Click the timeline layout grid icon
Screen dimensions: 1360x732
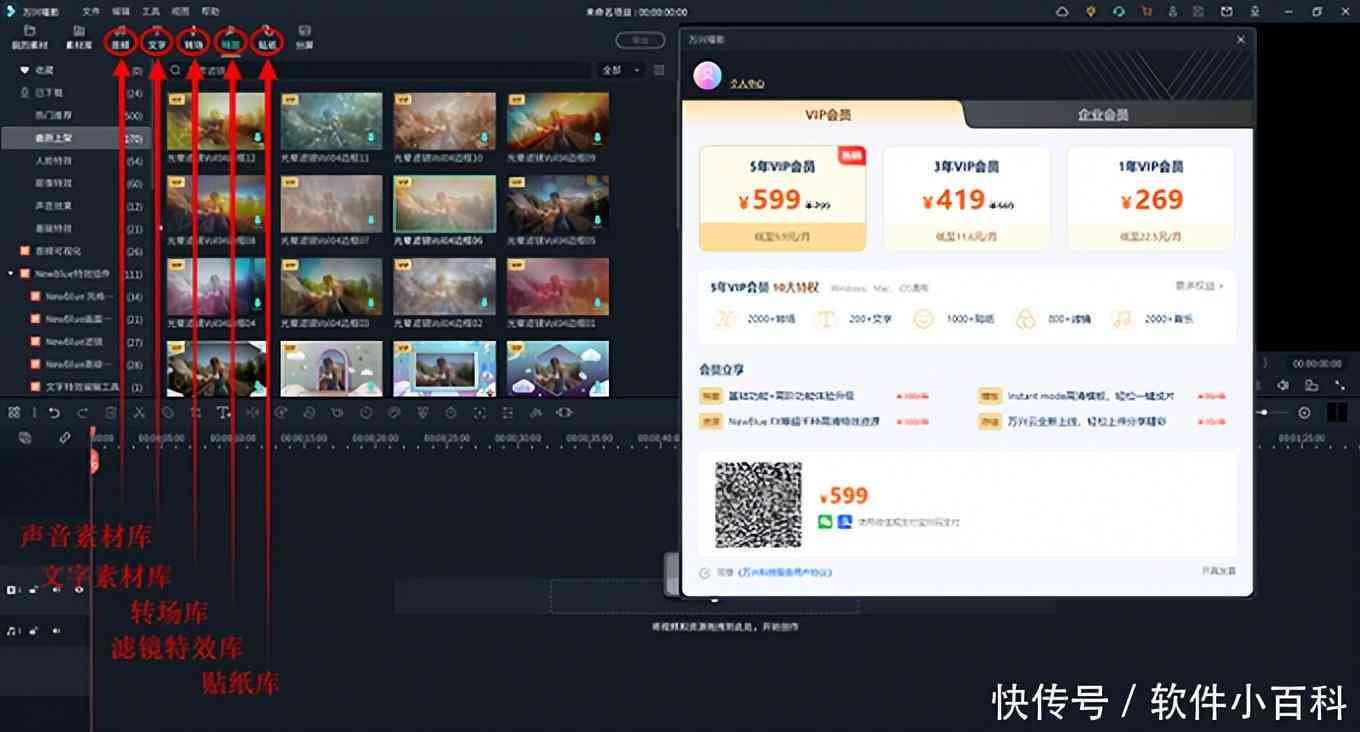pyautogui.click(x=15, y=412)
